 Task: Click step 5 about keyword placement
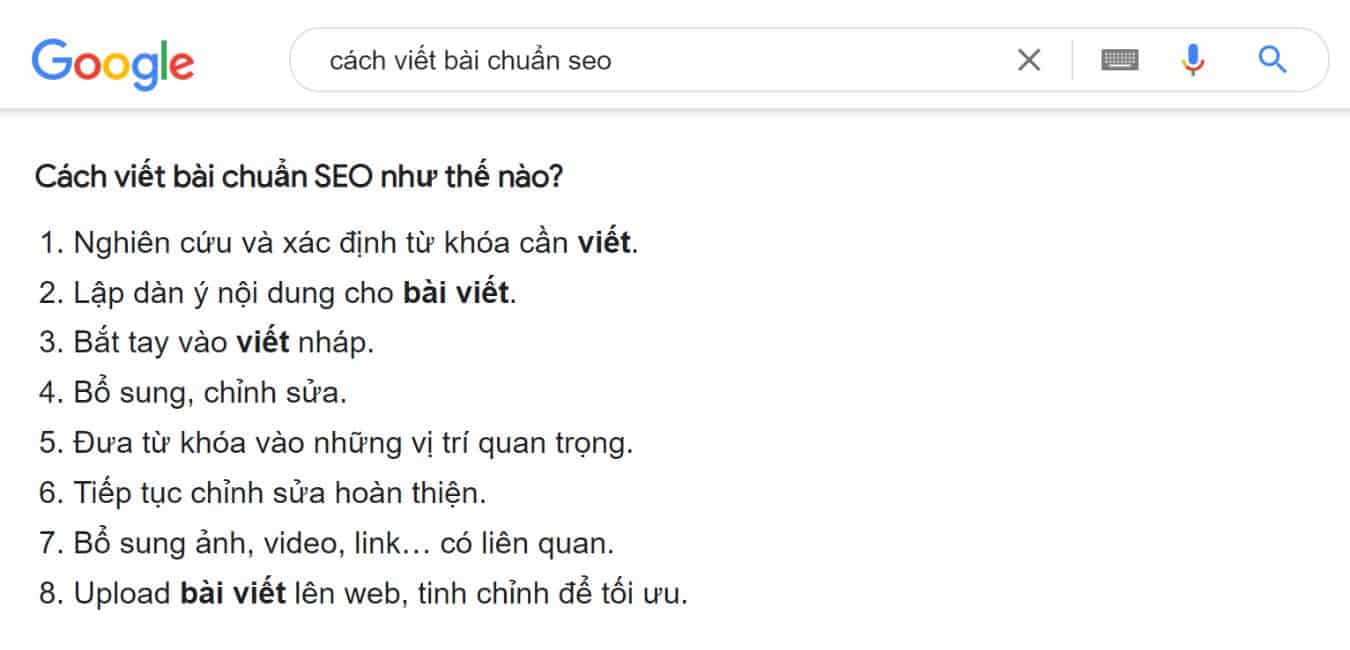[x=337, y=442]
